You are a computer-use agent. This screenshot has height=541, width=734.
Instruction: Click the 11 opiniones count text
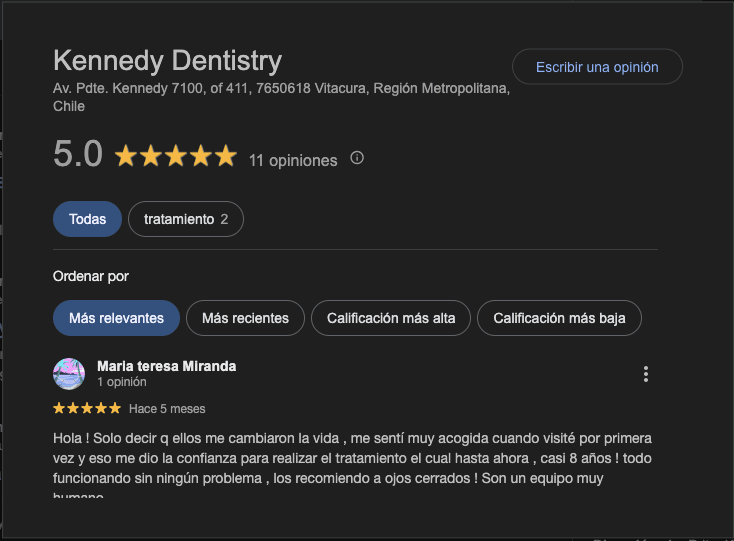tap(293, 160)
